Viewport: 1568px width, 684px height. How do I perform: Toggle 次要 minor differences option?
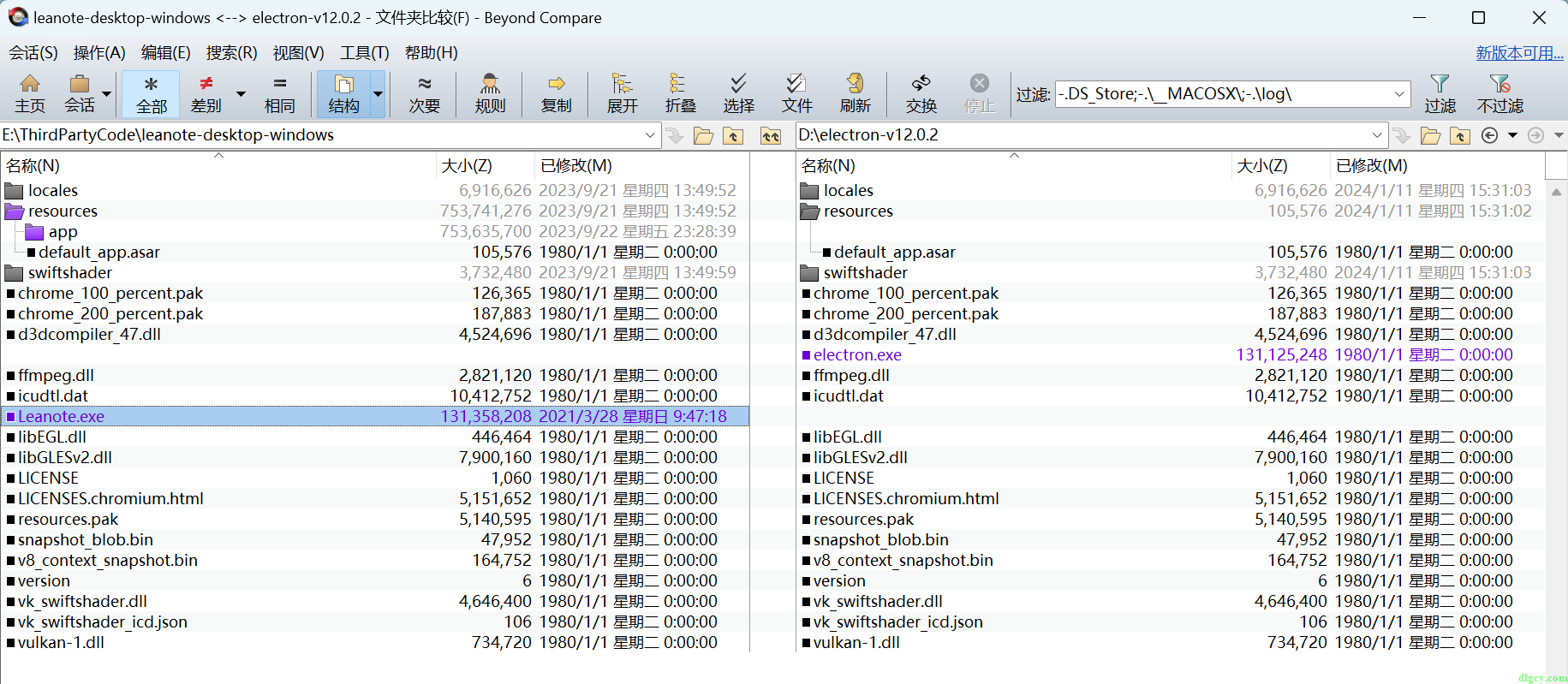pyautogui.click(x=424, y=94)
